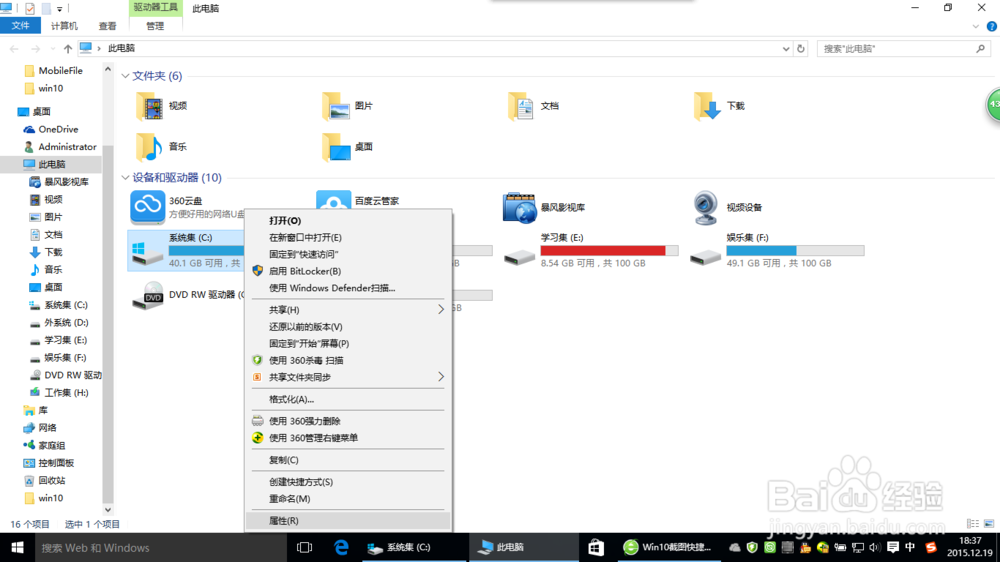Image resolution: width=1000 pixels, height=562 pixels.
Task: Go up one level with up arrow
Action: click(x=68, y=48)
